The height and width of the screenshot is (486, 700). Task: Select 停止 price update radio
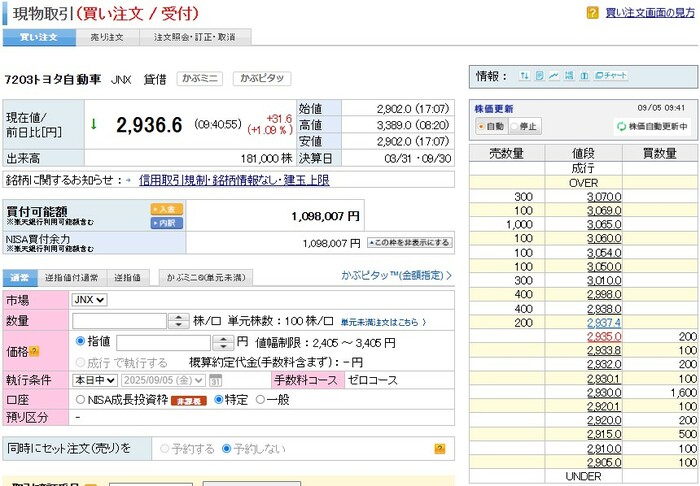(x=514, y=126)
